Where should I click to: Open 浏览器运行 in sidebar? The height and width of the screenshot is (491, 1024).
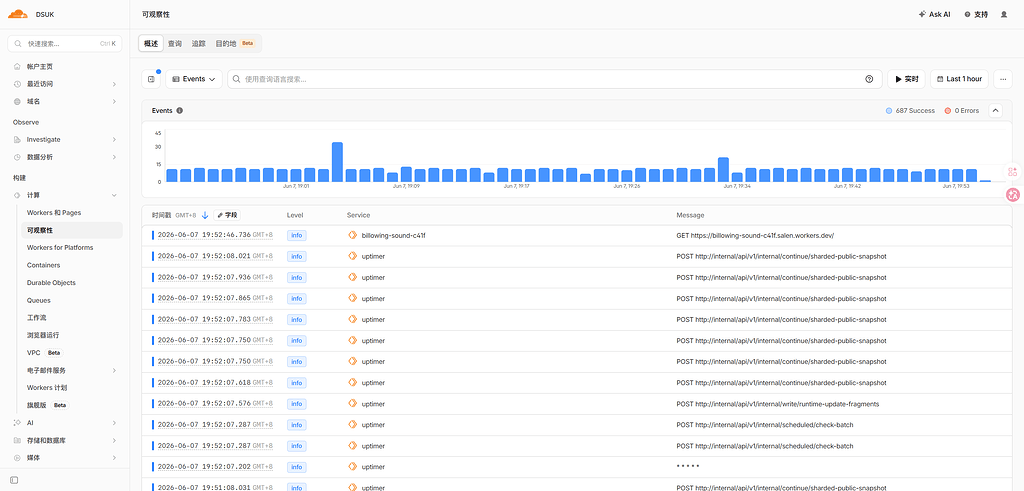[43, 335]
